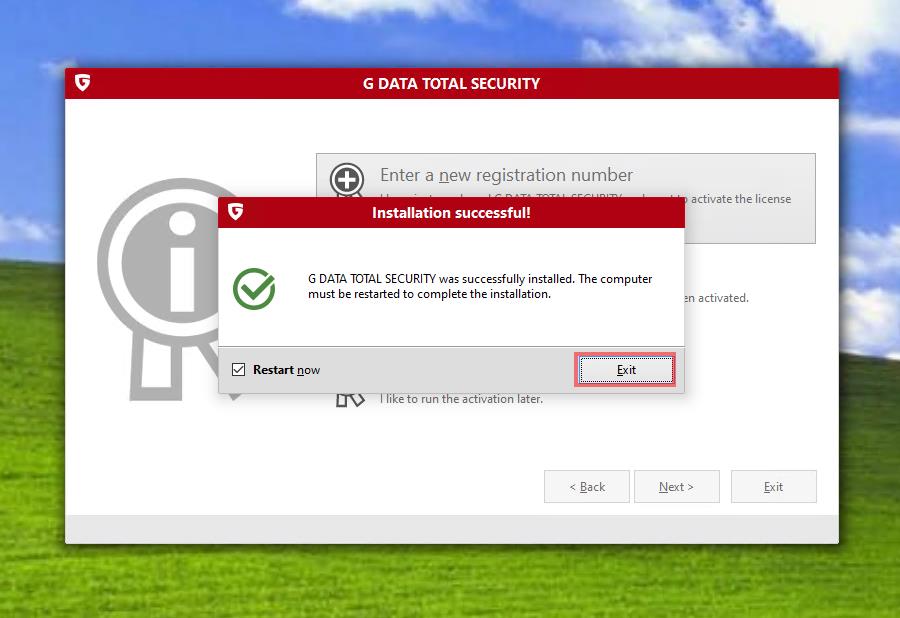Viewport: 900px width, 618px height.
Task: Click the icon beside 'I like to run the activation later'
Action: 350,399
